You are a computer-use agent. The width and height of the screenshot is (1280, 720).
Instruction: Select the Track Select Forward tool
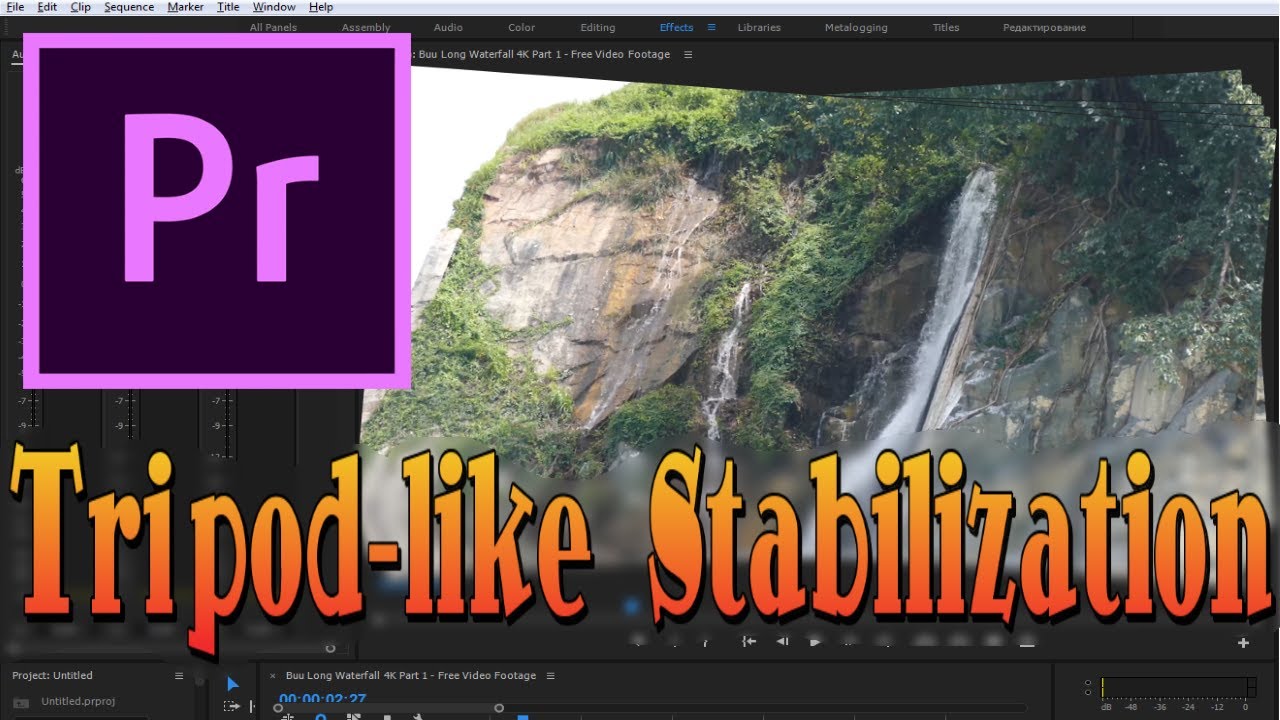232,706
